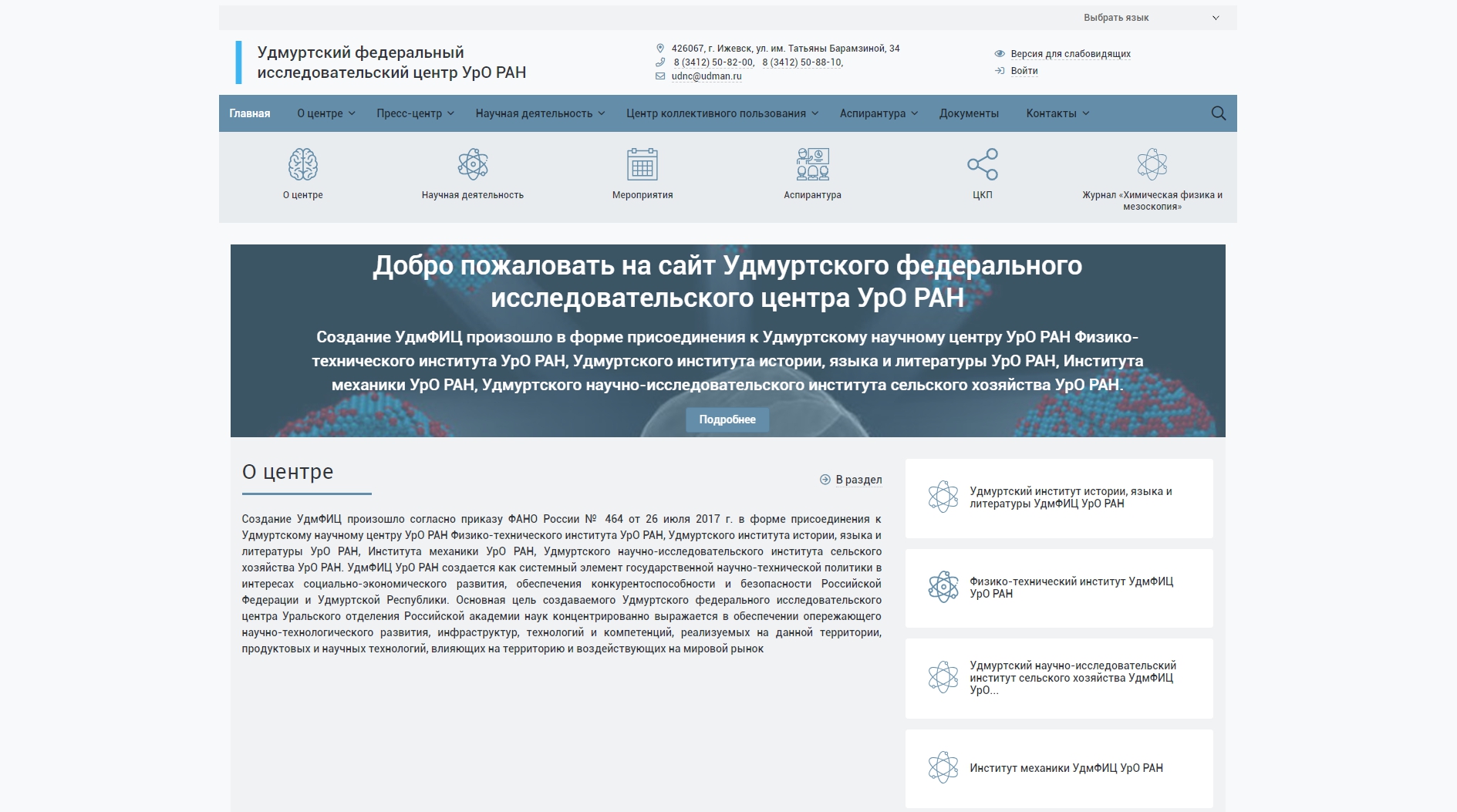Viewport: 1457px width, 812px height.
Task: Open the О центре brain icon
Action: tap(302, 164)
